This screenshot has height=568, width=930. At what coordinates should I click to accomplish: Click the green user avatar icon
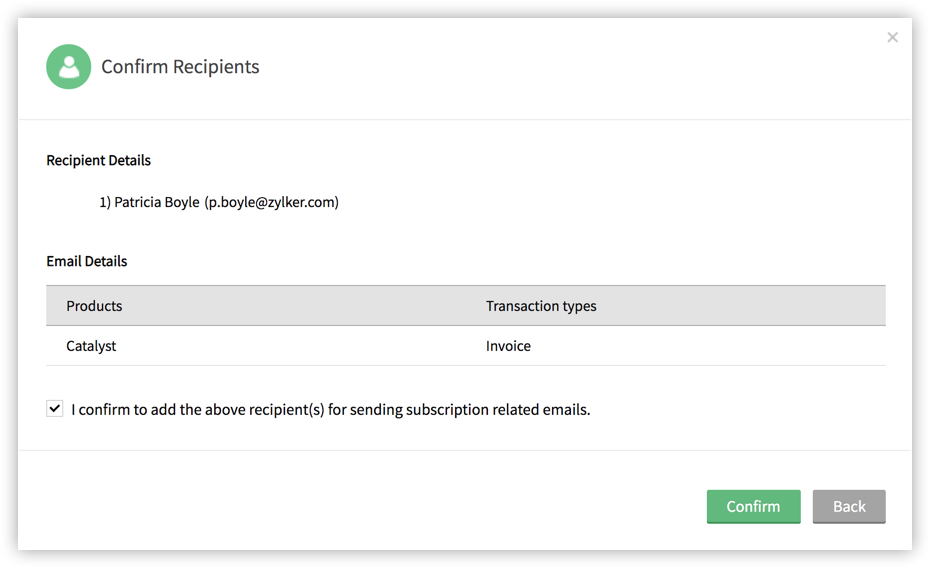click(x=69, y=66)
